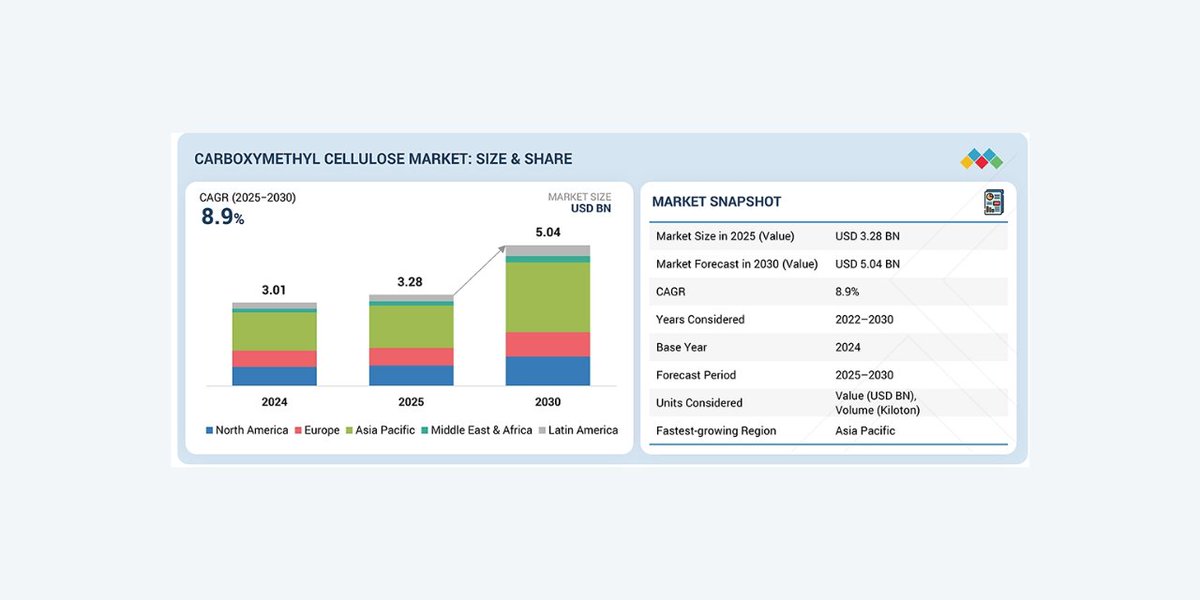Open the report document icon beside Market Snapshot
This screenshot has width=1200, height=600.
click(x=995, y=202)
